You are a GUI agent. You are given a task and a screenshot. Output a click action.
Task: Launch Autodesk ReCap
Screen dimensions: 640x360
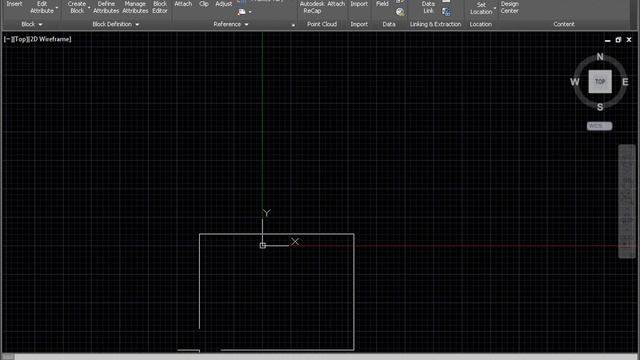pyautogui.click(x=312, y=7)
